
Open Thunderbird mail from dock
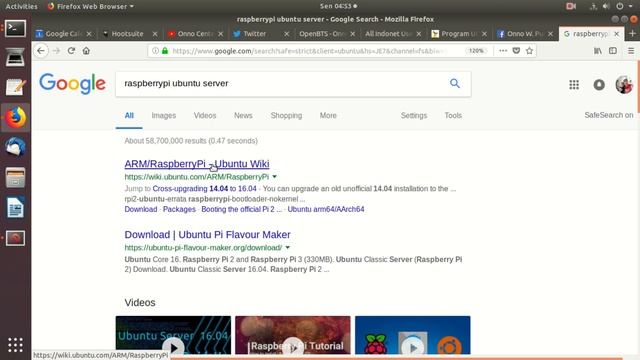click(x=16, y=147)
